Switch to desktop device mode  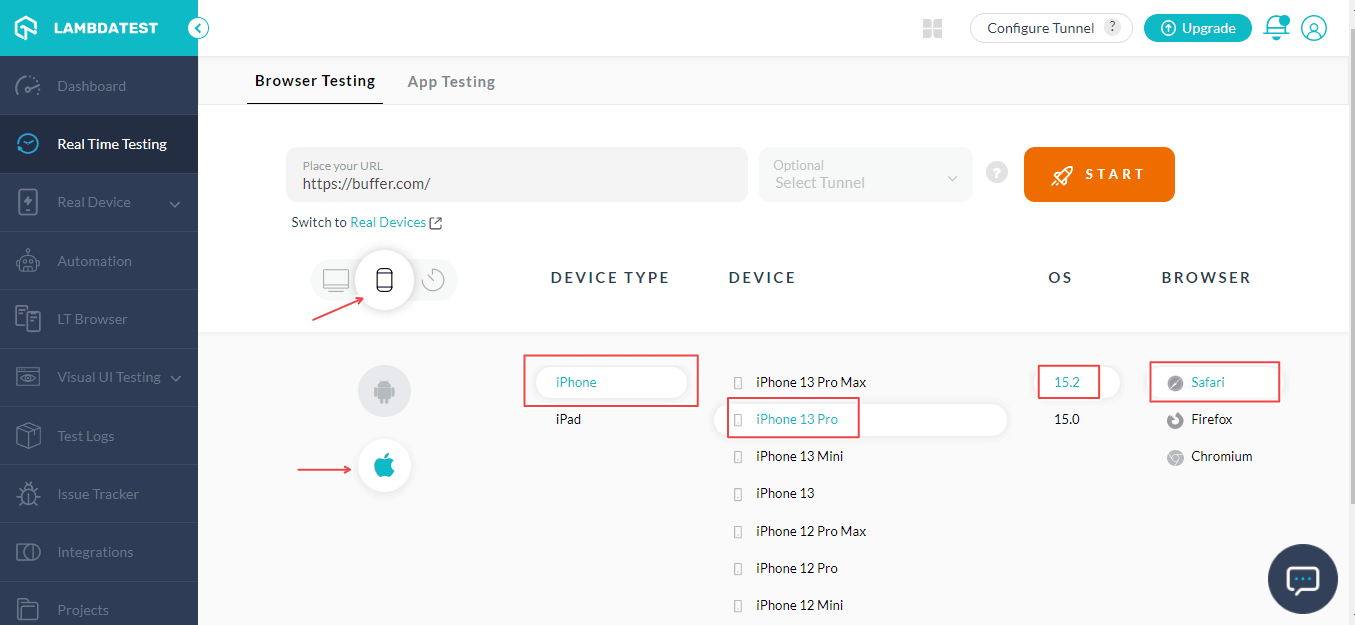click(x=336, y=280)
